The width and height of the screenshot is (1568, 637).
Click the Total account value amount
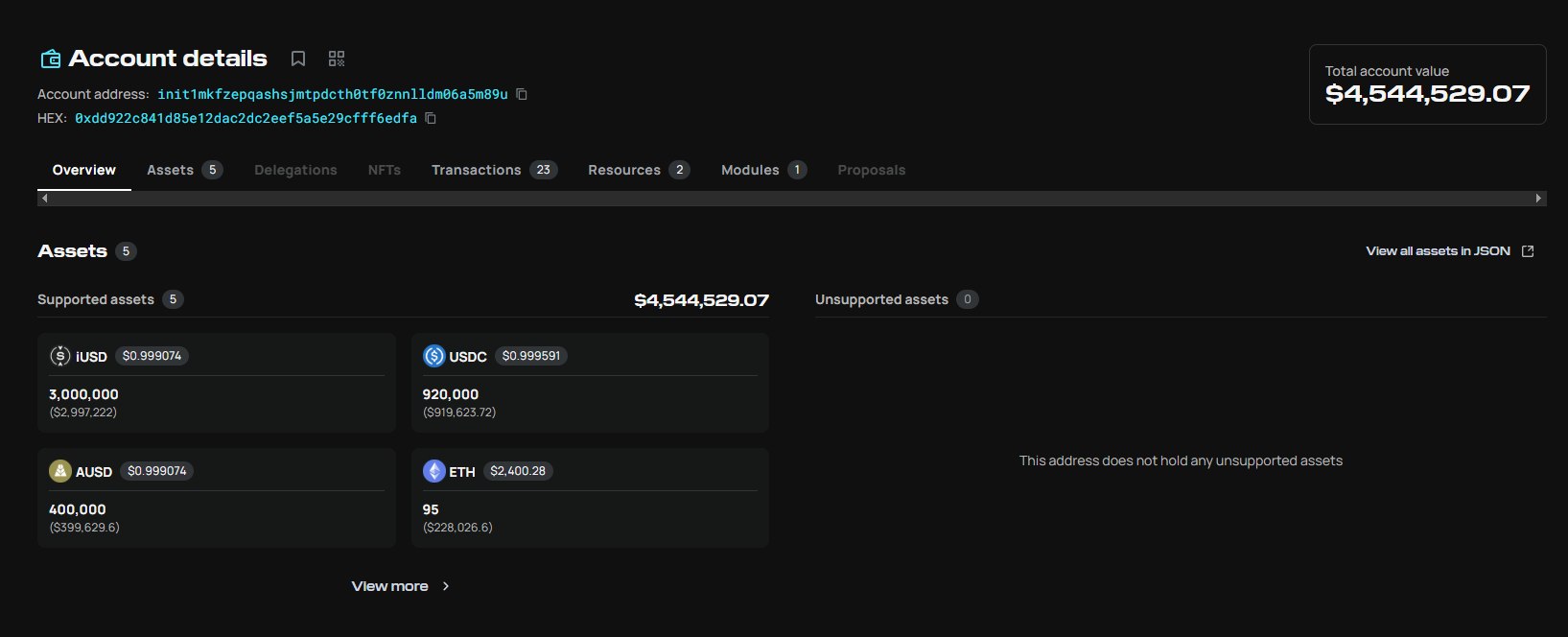tap(1427, 94)
